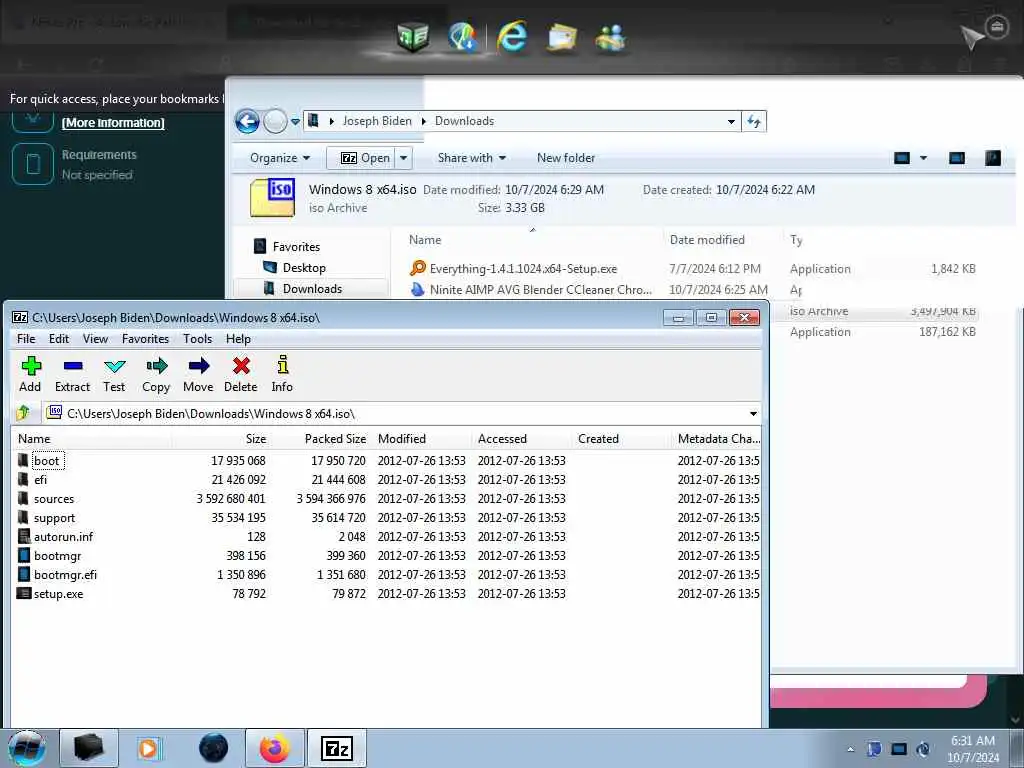Open the 7-Zip View menu

(x=95, y=339)
